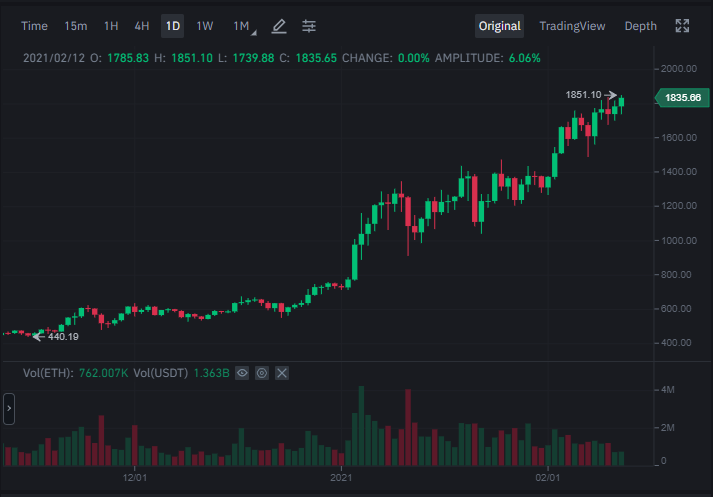This screenshot has height=497, width=713.
Task: Remove the volume indicator with X
Action: (282, 373)
